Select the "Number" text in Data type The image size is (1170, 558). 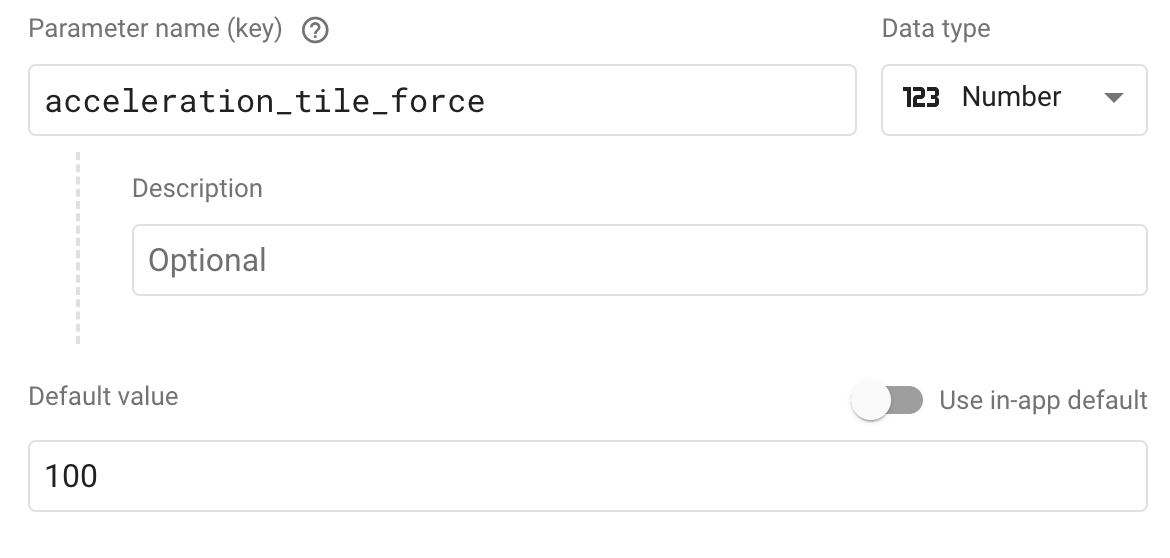1011,98
